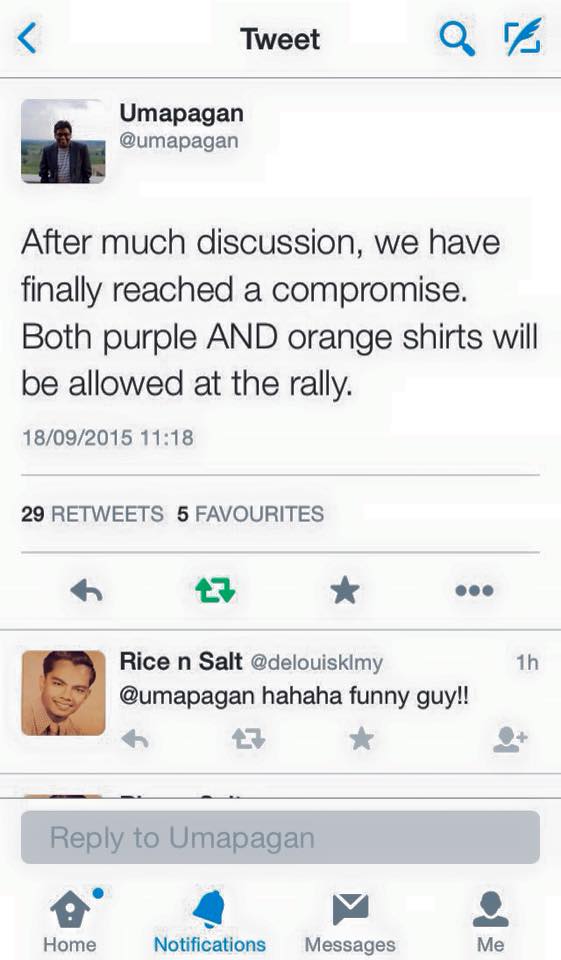Image resolution: width=561 pixels, height=960 pixels.
Task: Focus the Reply to Umapagan field
Action: pyautogui.click(x=280, y=837)
